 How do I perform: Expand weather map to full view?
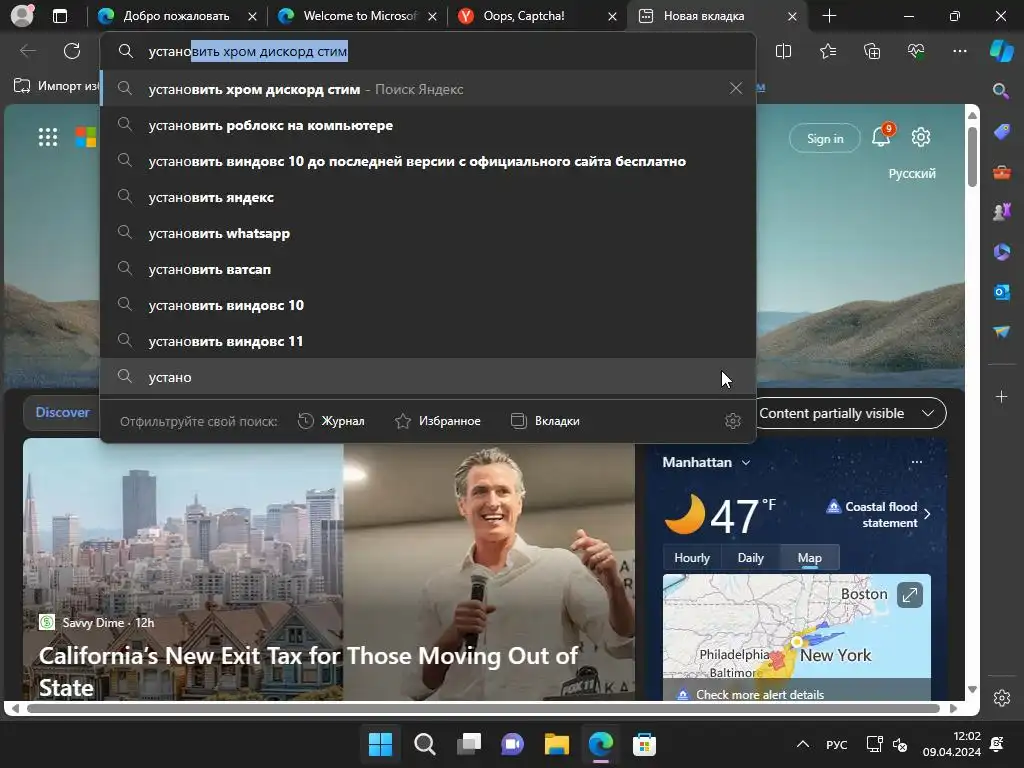909,595
